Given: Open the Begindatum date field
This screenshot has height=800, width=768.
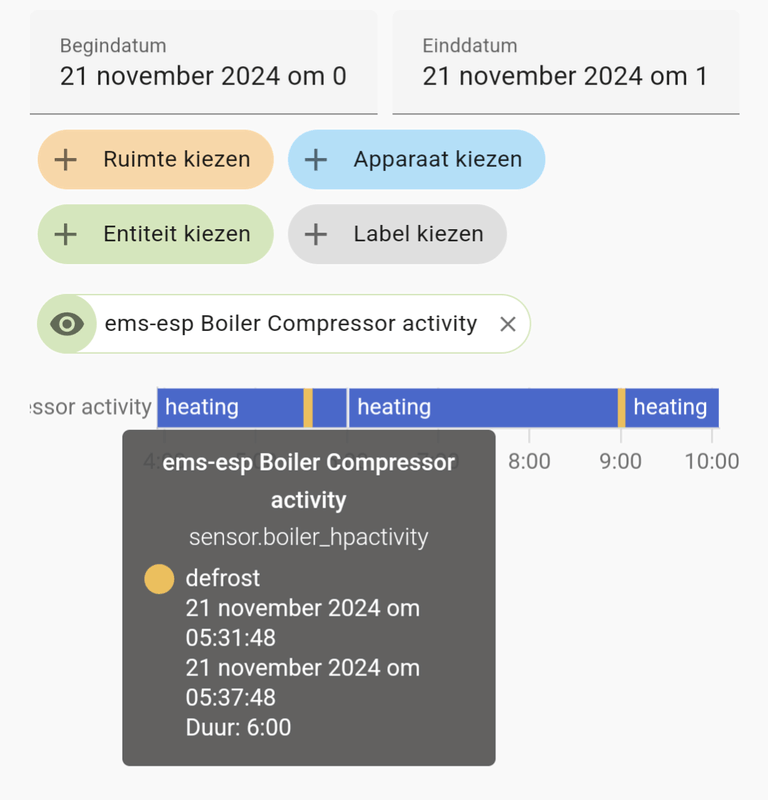Looking at the screenshot, I should click(203, 63).
